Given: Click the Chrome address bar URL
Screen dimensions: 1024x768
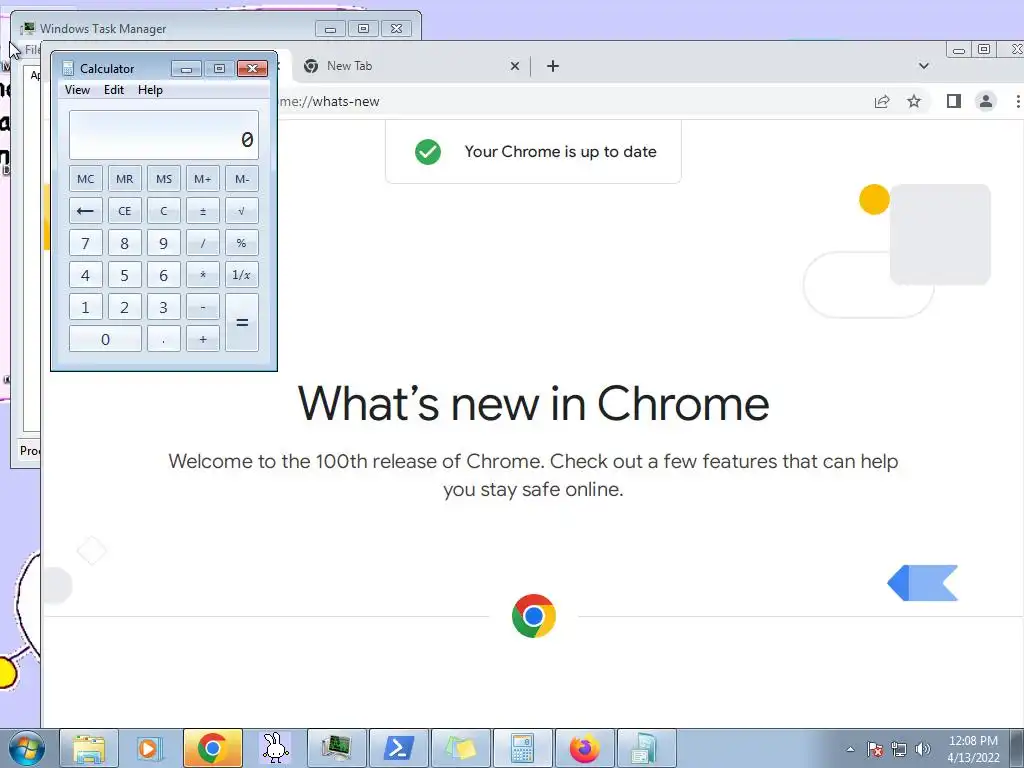Looking at the screenshot, I should click(x=330, y=101).
